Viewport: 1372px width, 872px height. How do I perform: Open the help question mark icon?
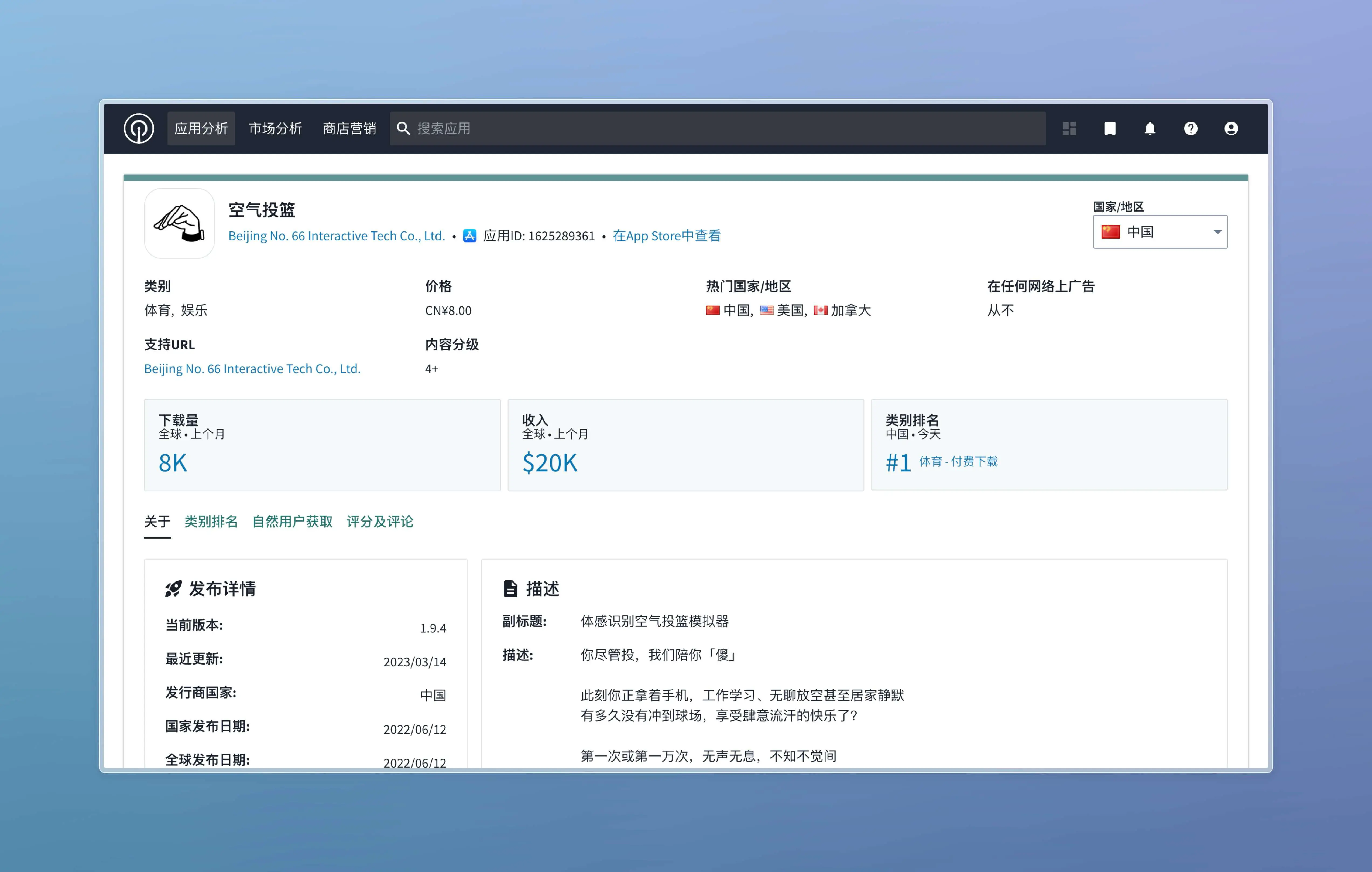click(1191, 129)
